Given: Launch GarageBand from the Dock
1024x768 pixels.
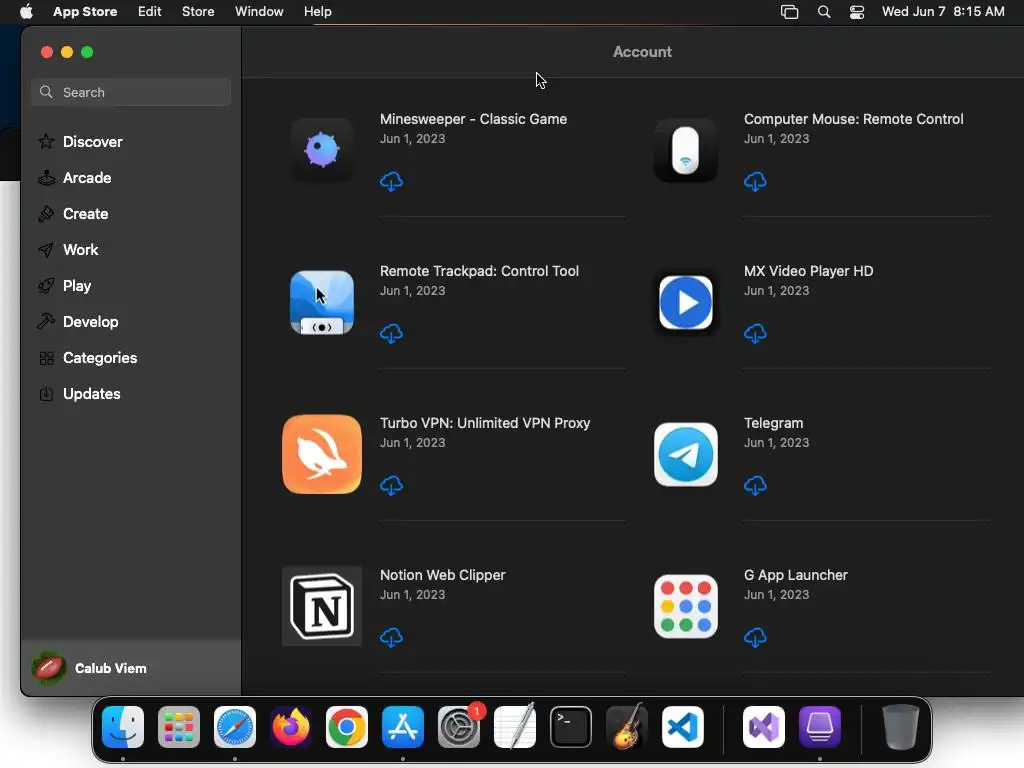Looking at the screenshot, I should tap(627, 727).
